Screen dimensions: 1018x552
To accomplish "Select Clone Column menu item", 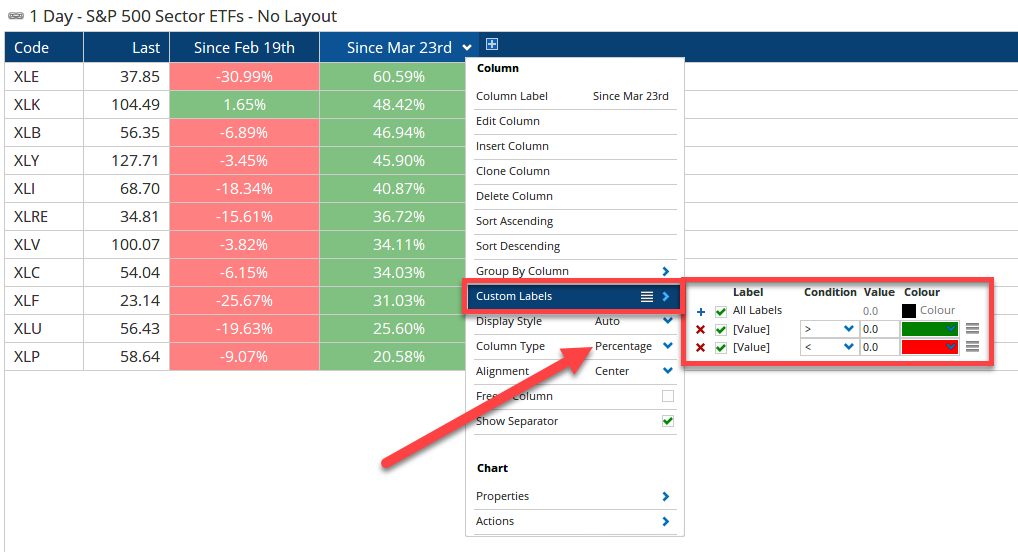I will click(575, 171).
